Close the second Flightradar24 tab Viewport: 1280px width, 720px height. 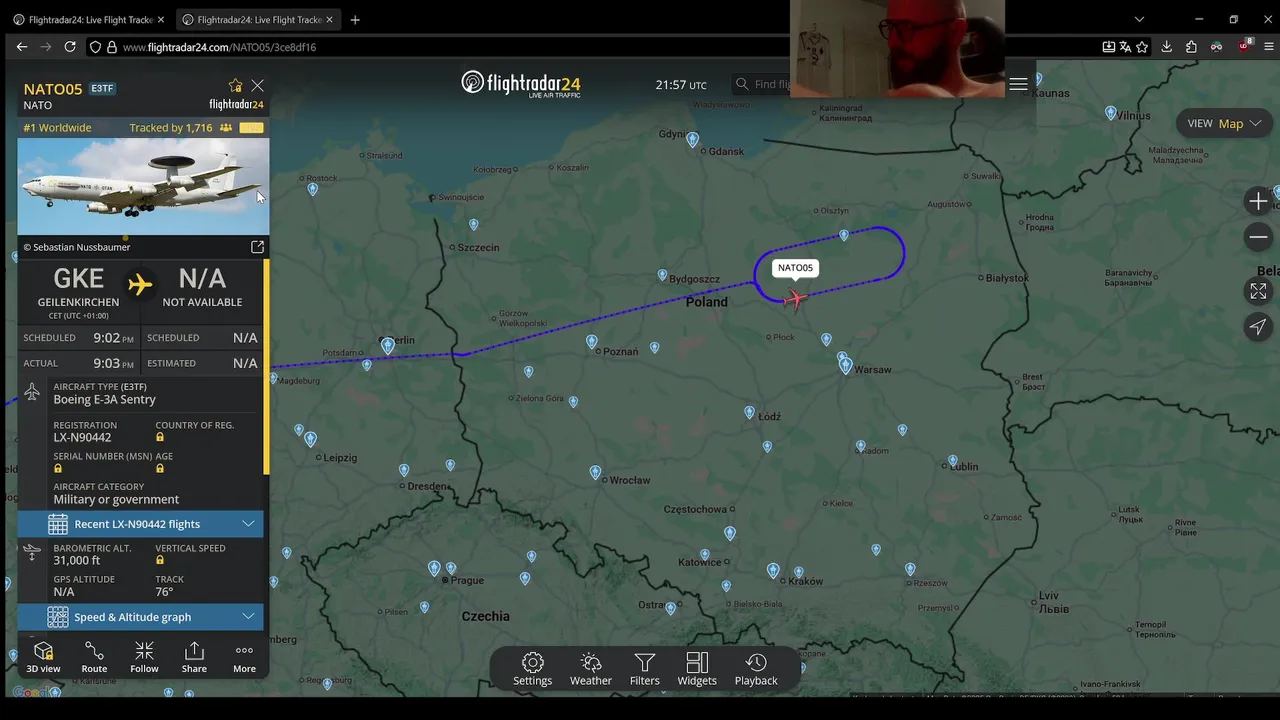[x=329, y=19]
